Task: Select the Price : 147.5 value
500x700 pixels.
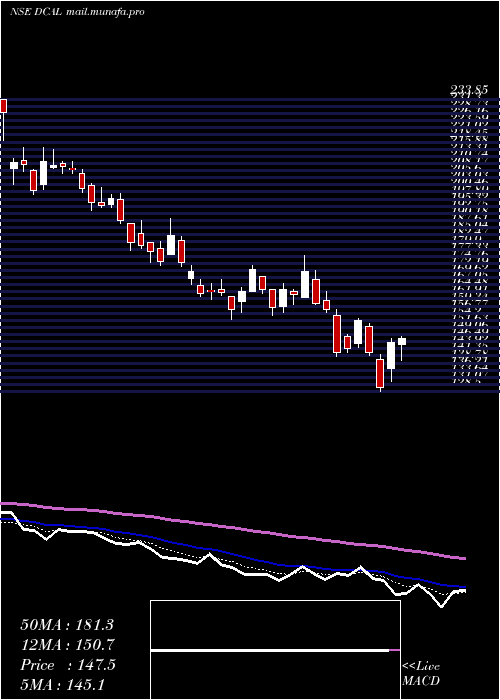Action: 68,665
